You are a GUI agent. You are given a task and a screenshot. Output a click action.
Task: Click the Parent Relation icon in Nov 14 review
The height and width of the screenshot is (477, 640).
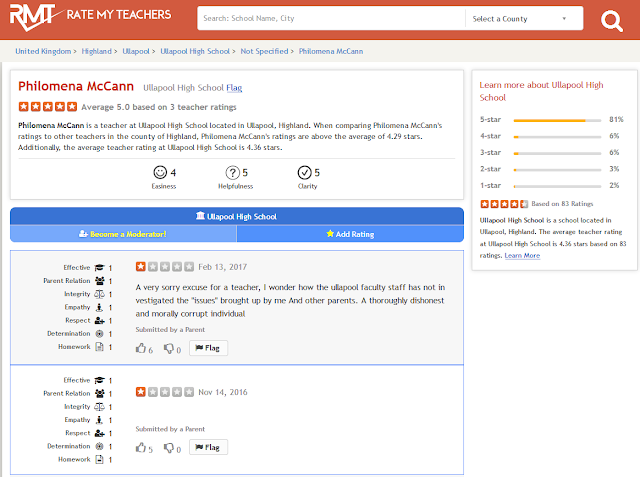[x=100, y=393]
